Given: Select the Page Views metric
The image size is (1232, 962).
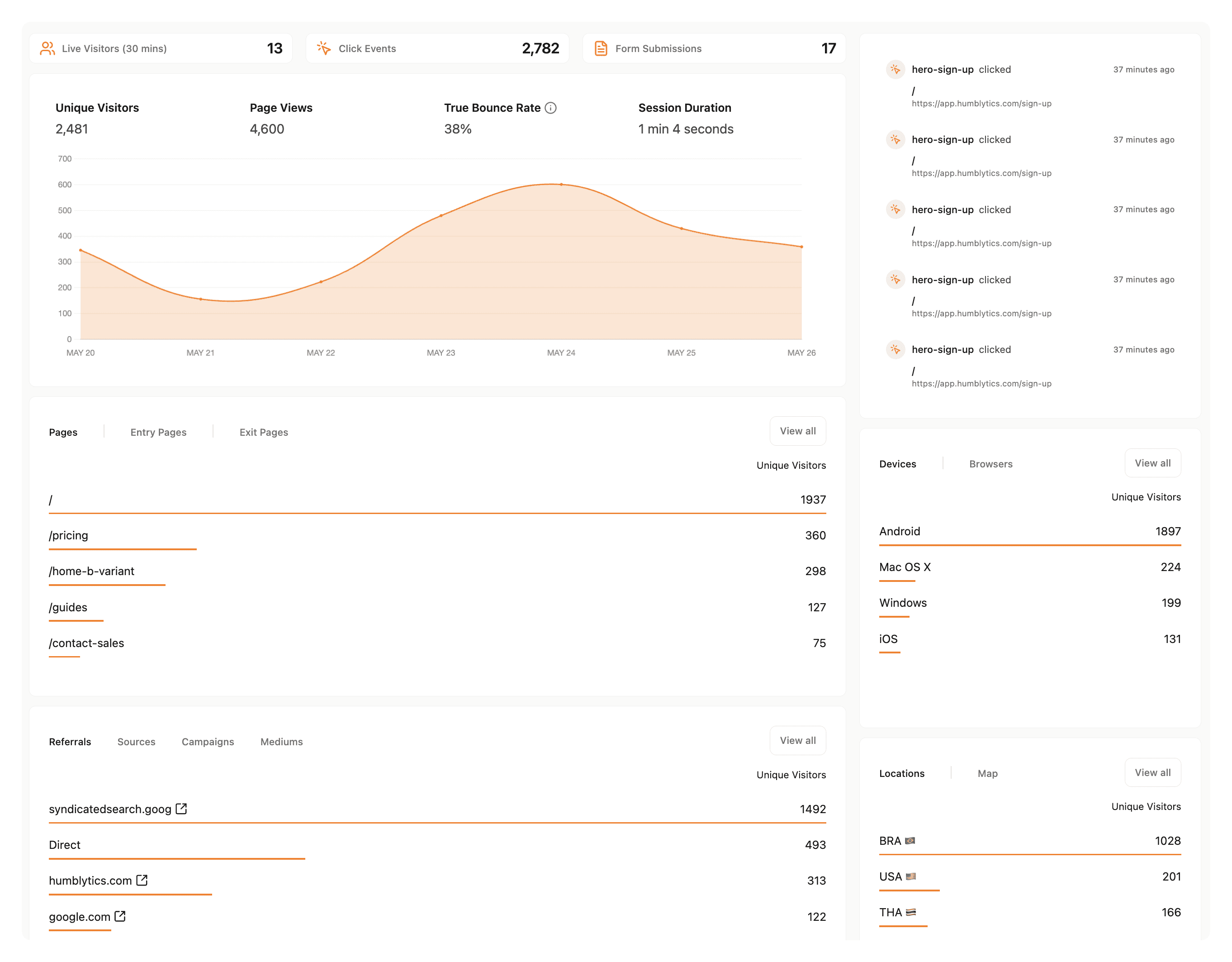Looking at the screenshot, I should (281, 119).
